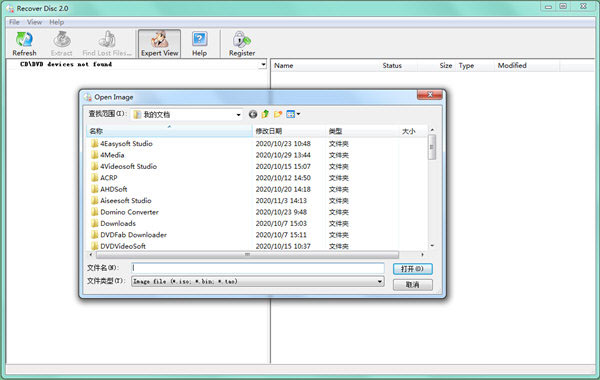600x380 pixels.
Task: Expand the look-in folder combo box
Action: tap(238, 115)
